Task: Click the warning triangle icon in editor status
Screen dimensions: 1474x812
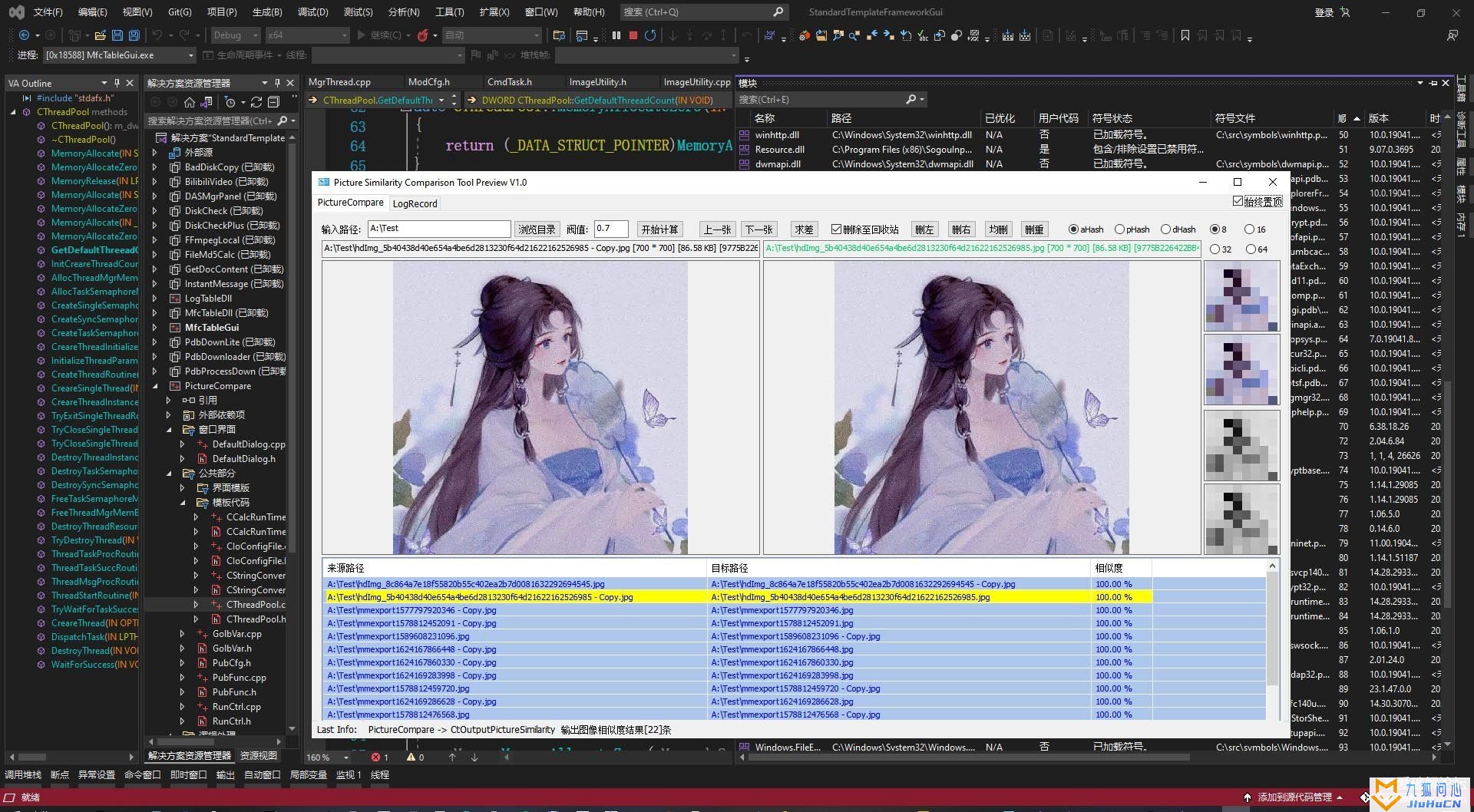Action: [411, 757]
